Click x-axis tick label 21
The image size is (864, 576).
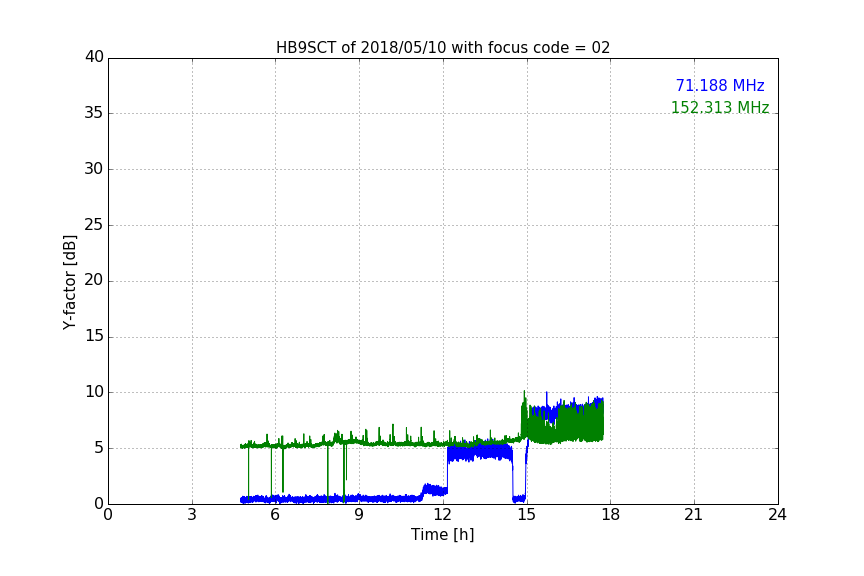(x=694, y=515)
